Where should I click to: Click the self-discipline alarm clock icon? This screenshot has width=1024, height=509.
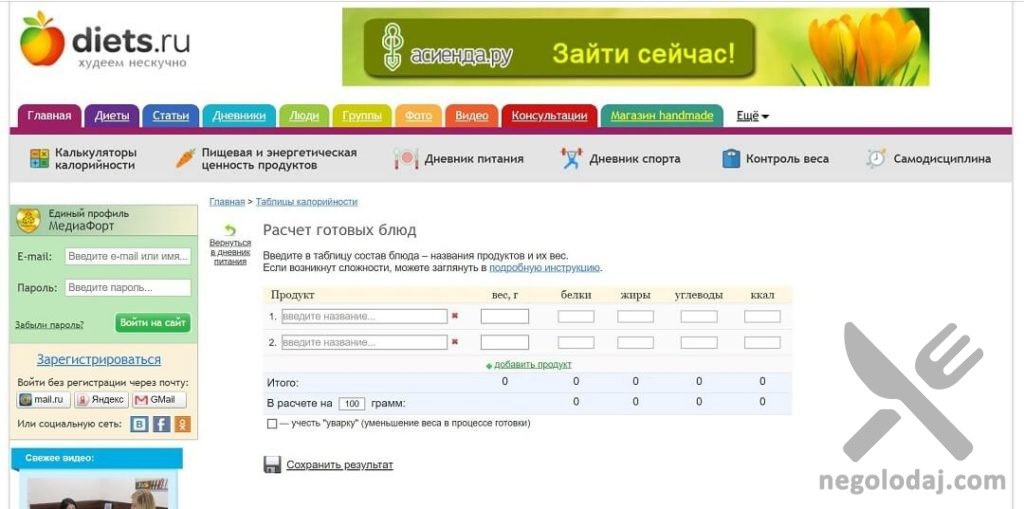click(876, 158)
